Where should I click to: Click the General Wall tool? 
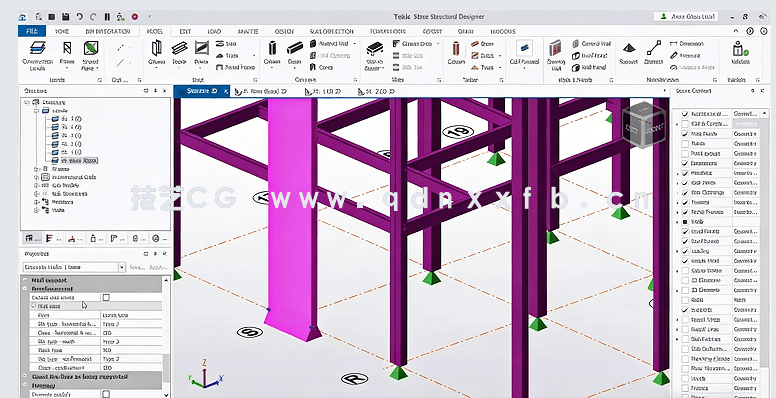(591, 44)
